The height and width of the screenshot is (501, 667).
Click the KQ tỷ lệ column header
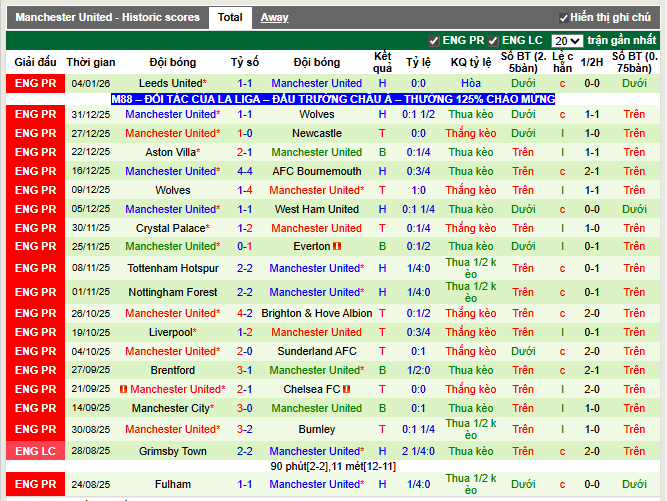click(x=471, y=62)
